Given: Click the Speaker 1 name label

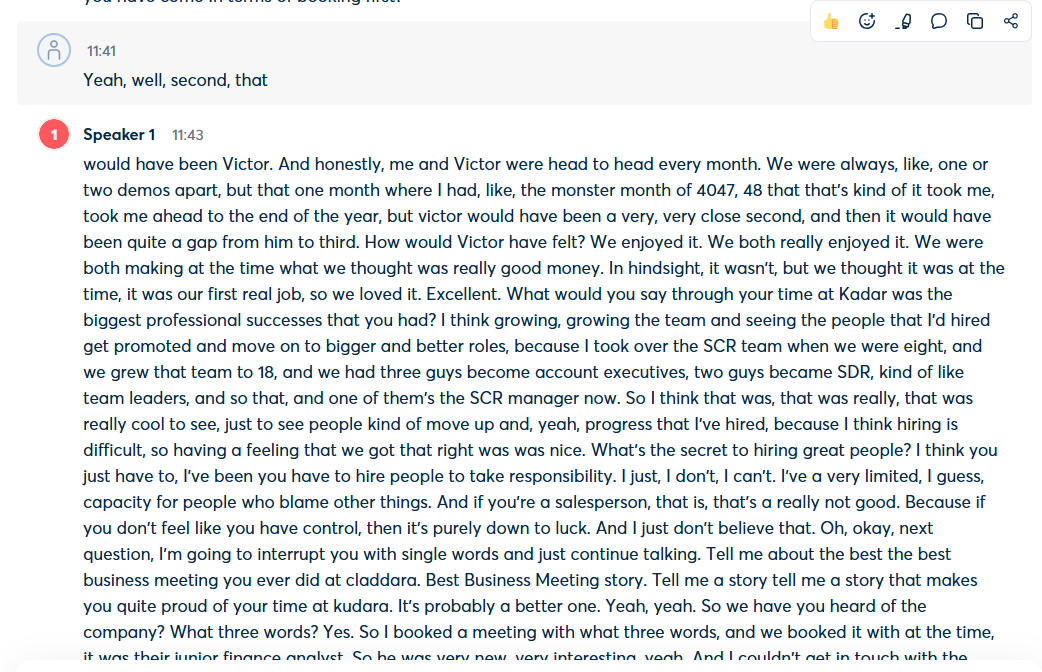Looking at the screenshot, I should click(x=119, y=134).
